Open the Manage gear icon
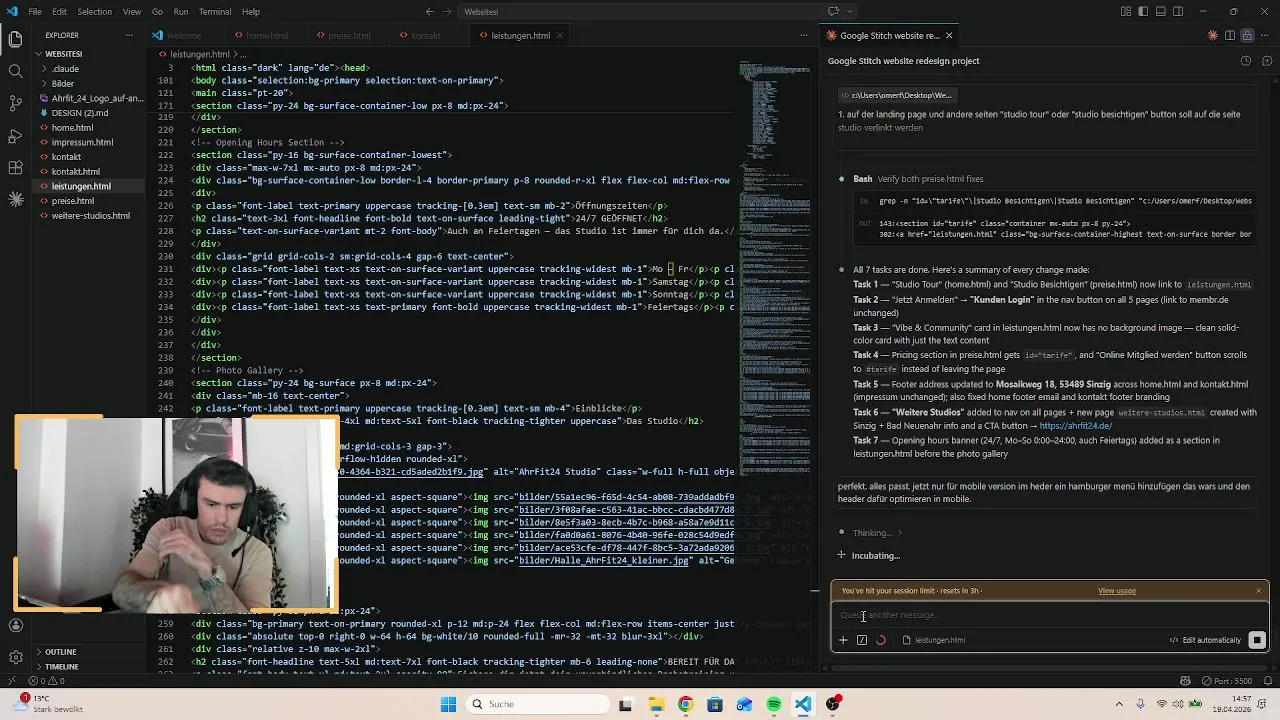 click(x=15, y=658)
